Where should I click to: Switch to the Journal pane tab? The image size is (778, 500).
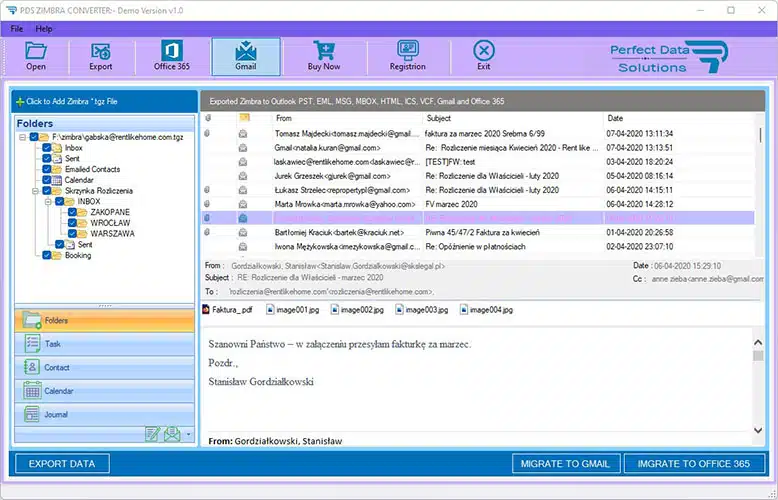(x=105, y=414)
